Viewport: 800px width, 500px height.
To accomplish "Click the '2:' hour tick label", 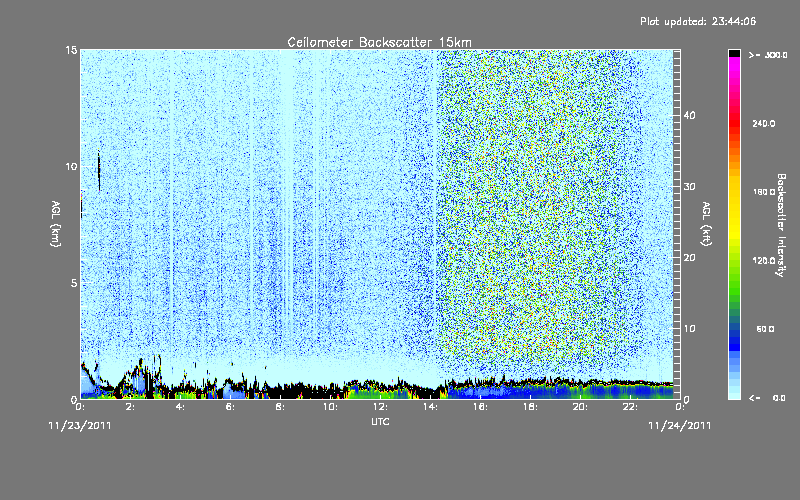I will (x=130, y=407).
